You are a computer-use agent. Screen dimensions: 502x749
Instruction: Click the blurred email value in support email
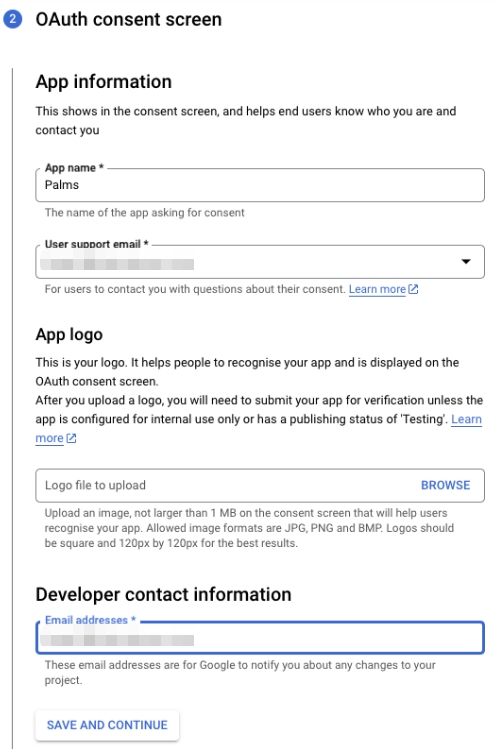117,264
